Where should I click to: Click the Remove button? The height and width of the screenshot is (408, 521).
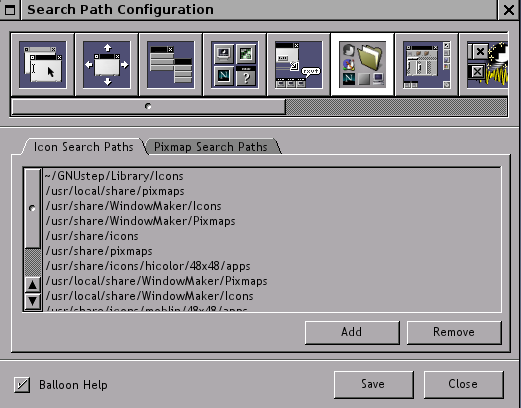(x=454, y=332)
